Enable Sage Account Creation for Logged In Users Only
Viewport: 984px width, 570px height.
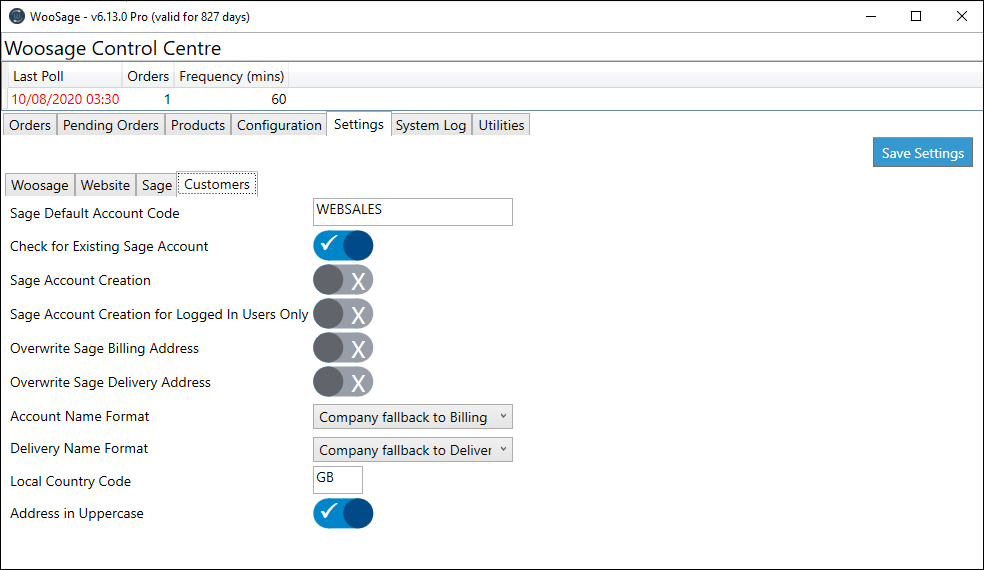[343, 314]
